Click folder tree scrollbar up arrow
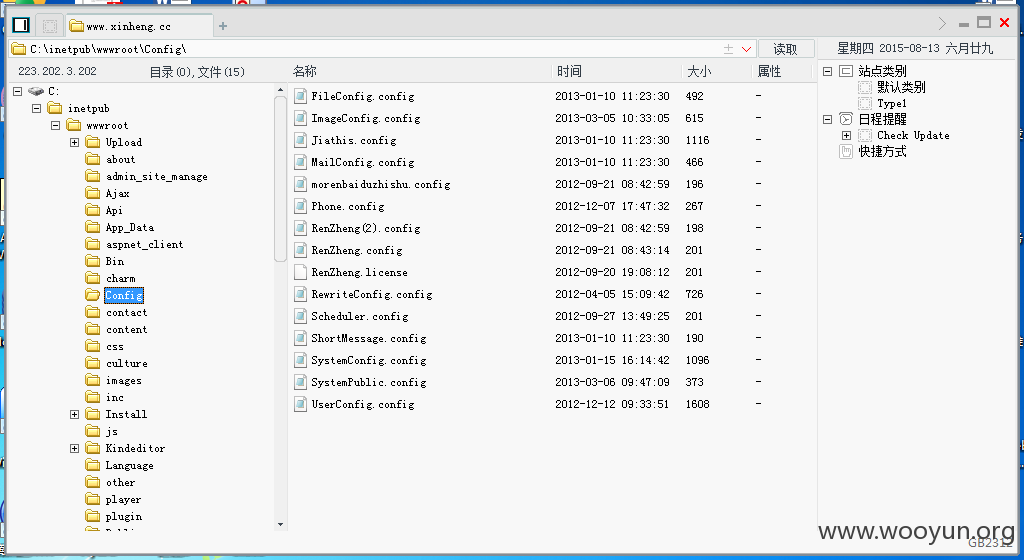The width and height of the screenshot is (1024, 560). point(280,89)
